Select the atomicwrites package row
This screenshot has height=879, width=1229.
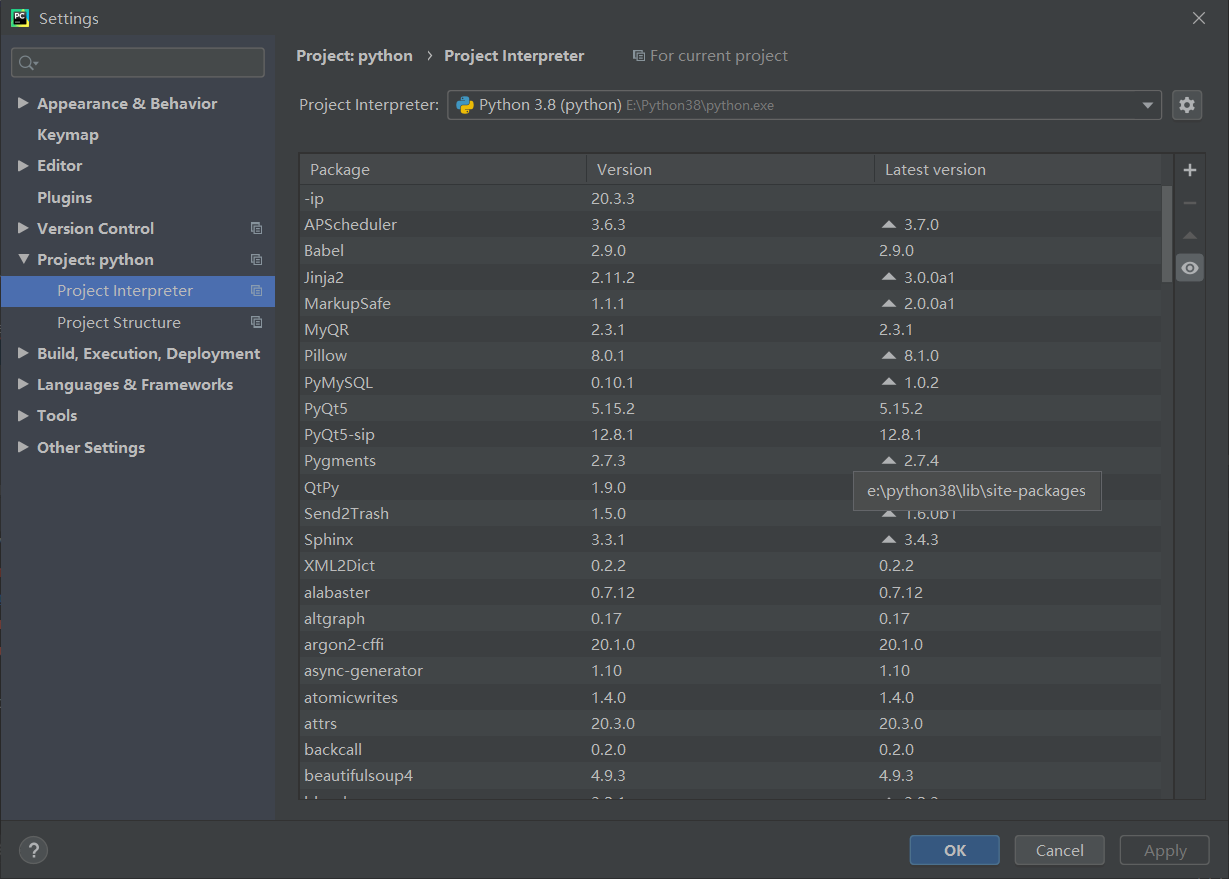click(x=731, y=697)
